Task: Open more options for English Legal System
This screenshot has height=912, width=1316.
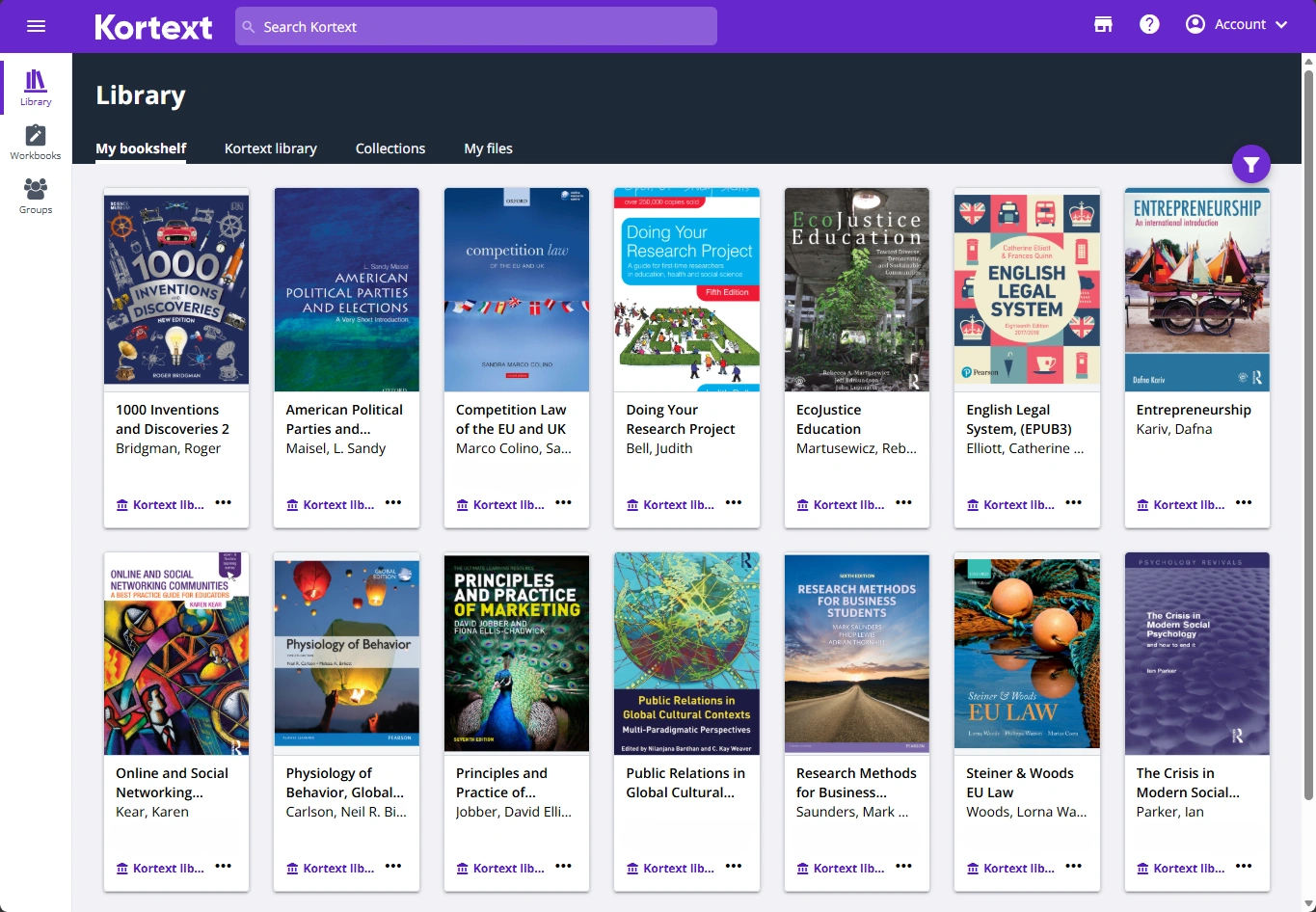Action: 1074,503
